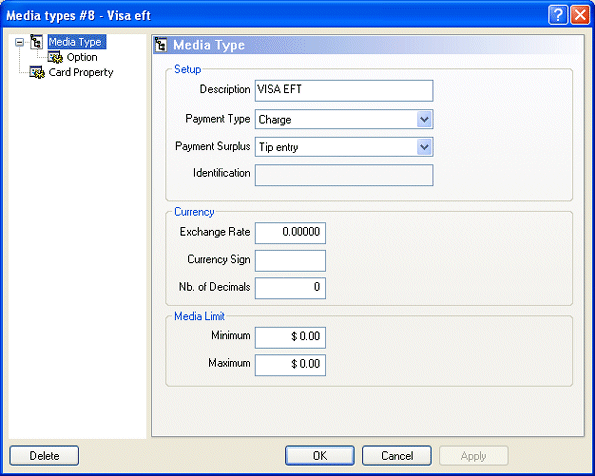The image size is (595, 476).
Task: Click the Maximum media limit field
Action: click(x=290, y=365)
